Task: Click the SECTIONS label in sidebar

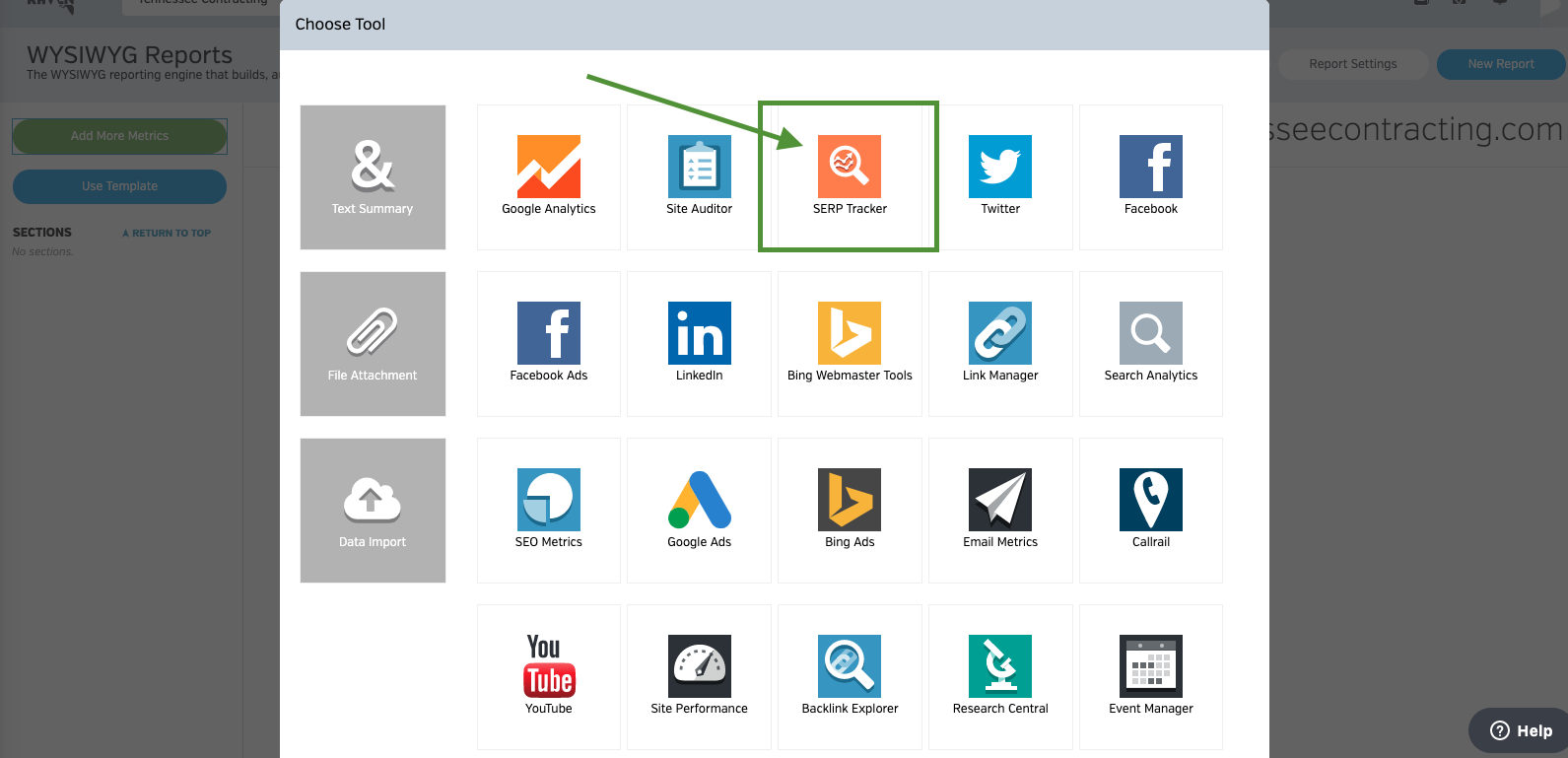Action: 42,233
